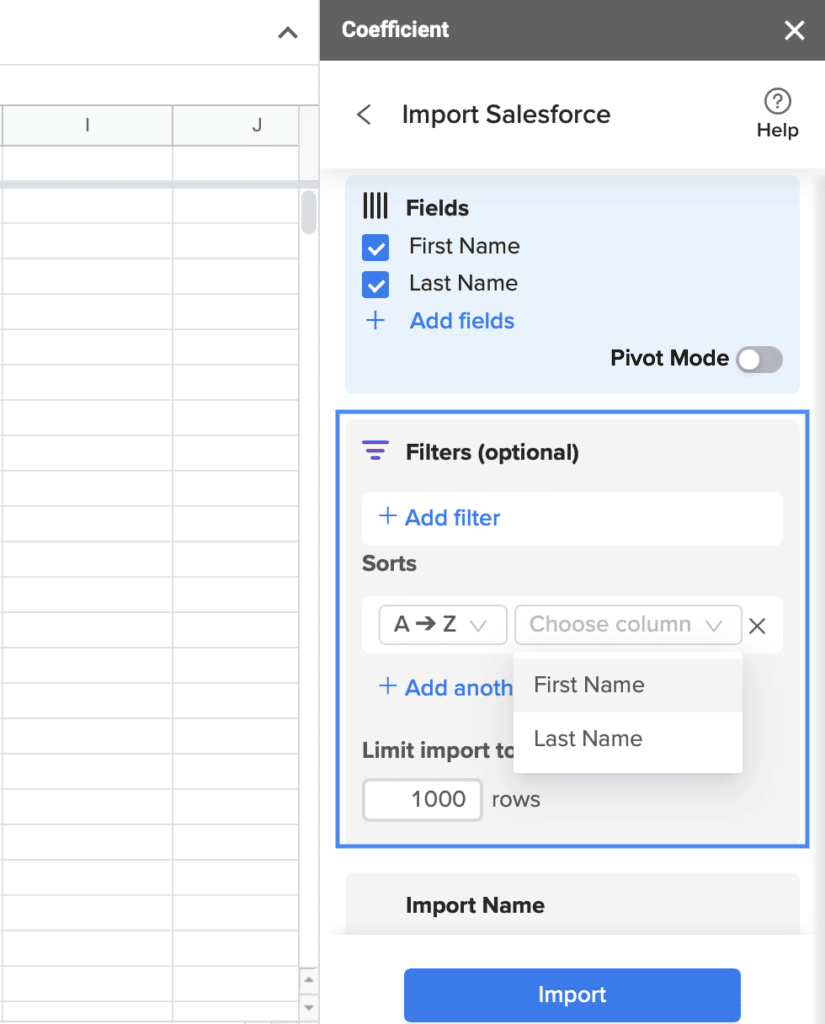The image size is (825, 1024).
Task: Click the spreadsheet scroll down arrow
Action: point(309,1008)
